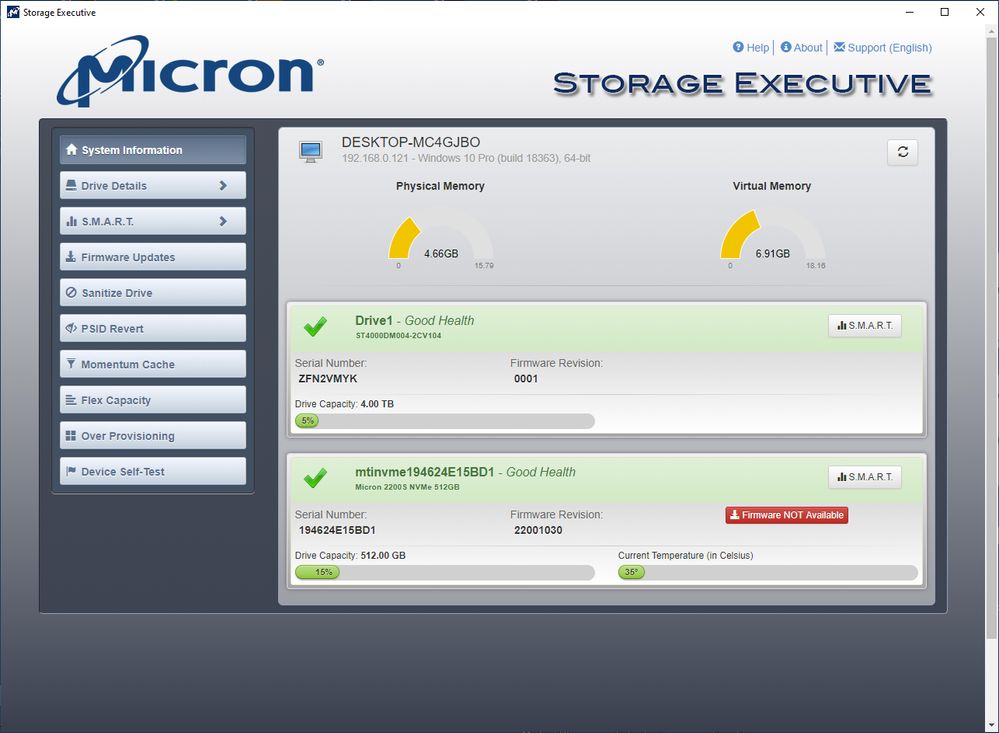Click the Current Temperature bar showing 35°
999x733 pixels.
(768, 572)
